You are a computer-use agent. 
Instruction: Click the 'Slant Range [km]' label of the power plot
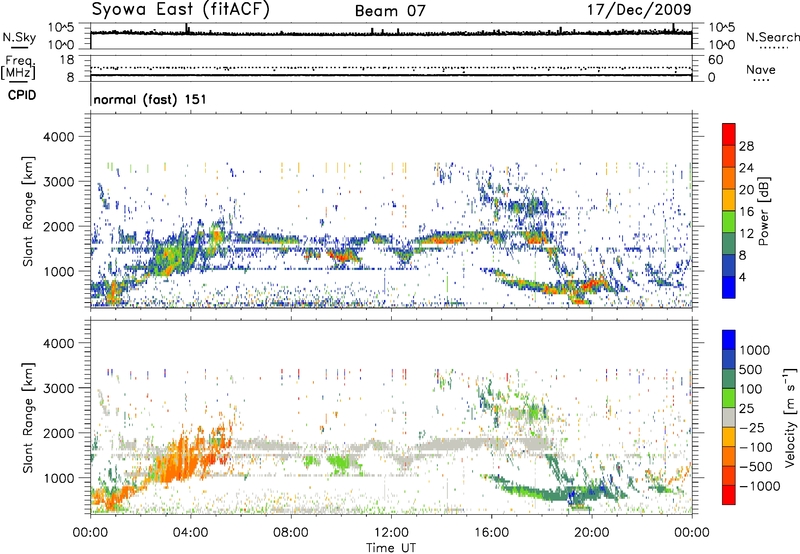(x=28, y=211)
